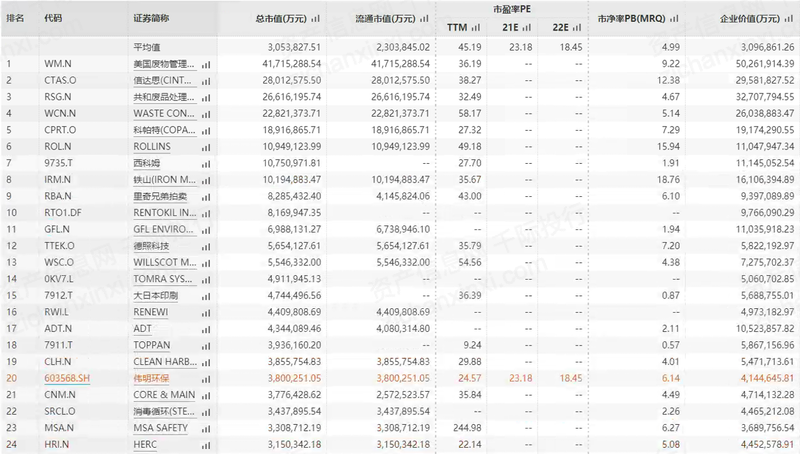The width and height of the screenshot is (800, 454).
Task: Select market cap value 41,715,288.54 for WM.N
Action: pyautogui.click(x=292, y=64)
